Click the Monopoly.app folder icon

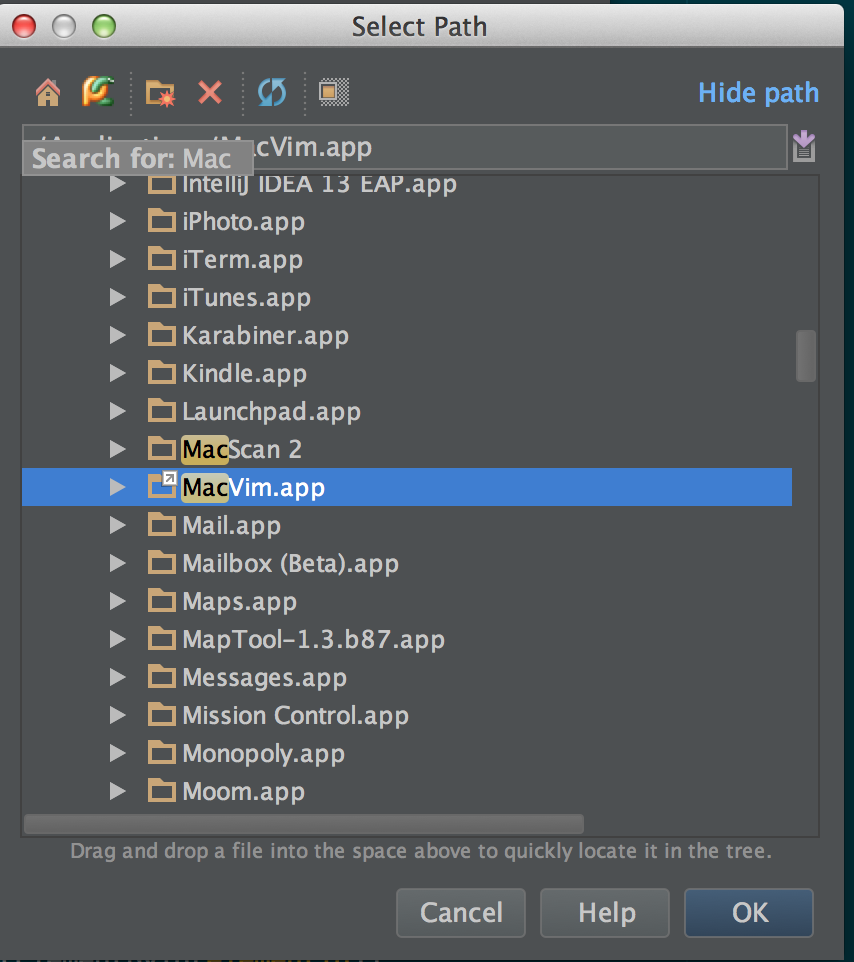[162, 753]
